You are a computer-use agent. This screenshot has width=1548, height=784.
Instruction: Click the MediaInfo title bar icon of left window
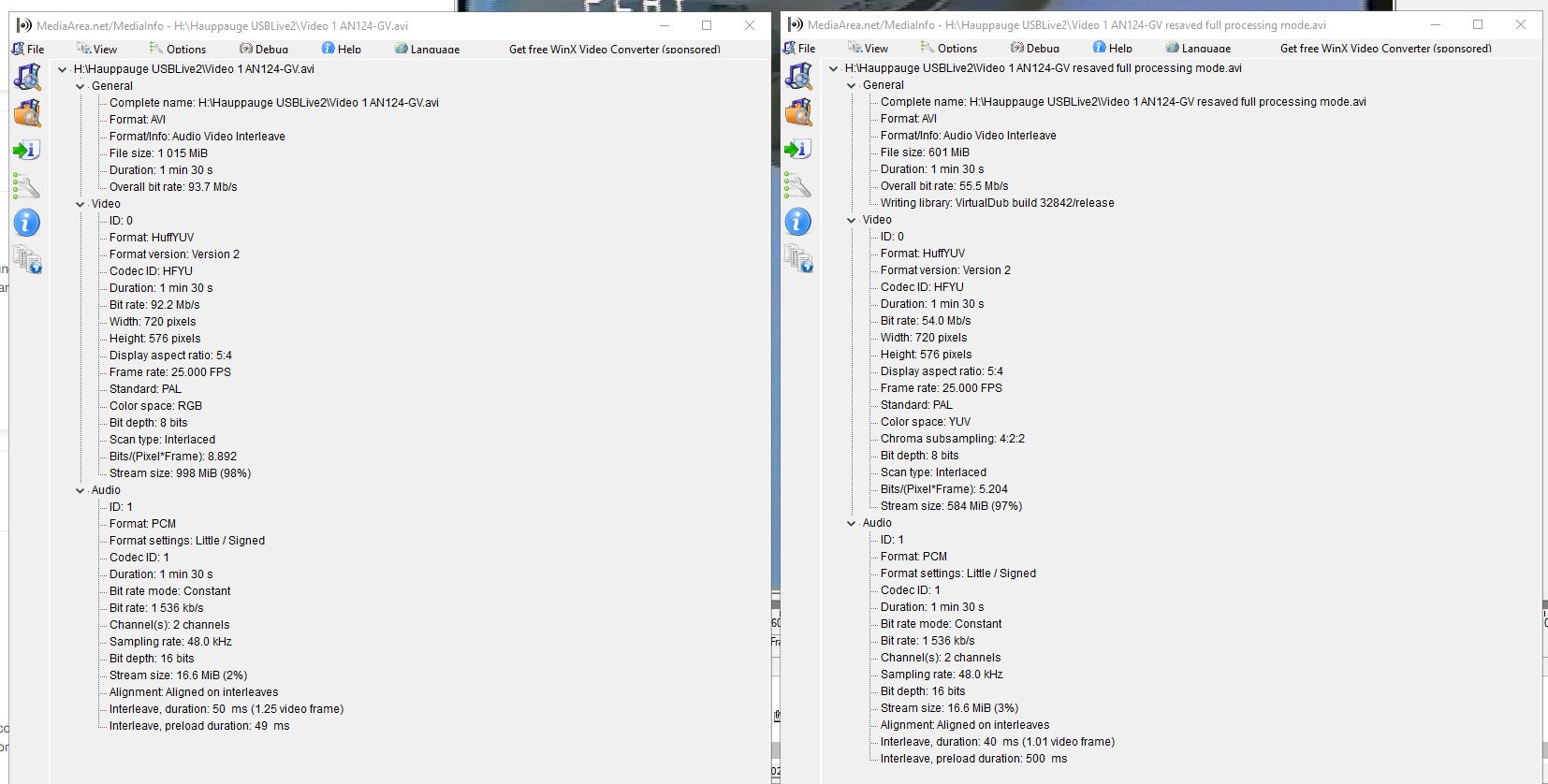(24, 25)
